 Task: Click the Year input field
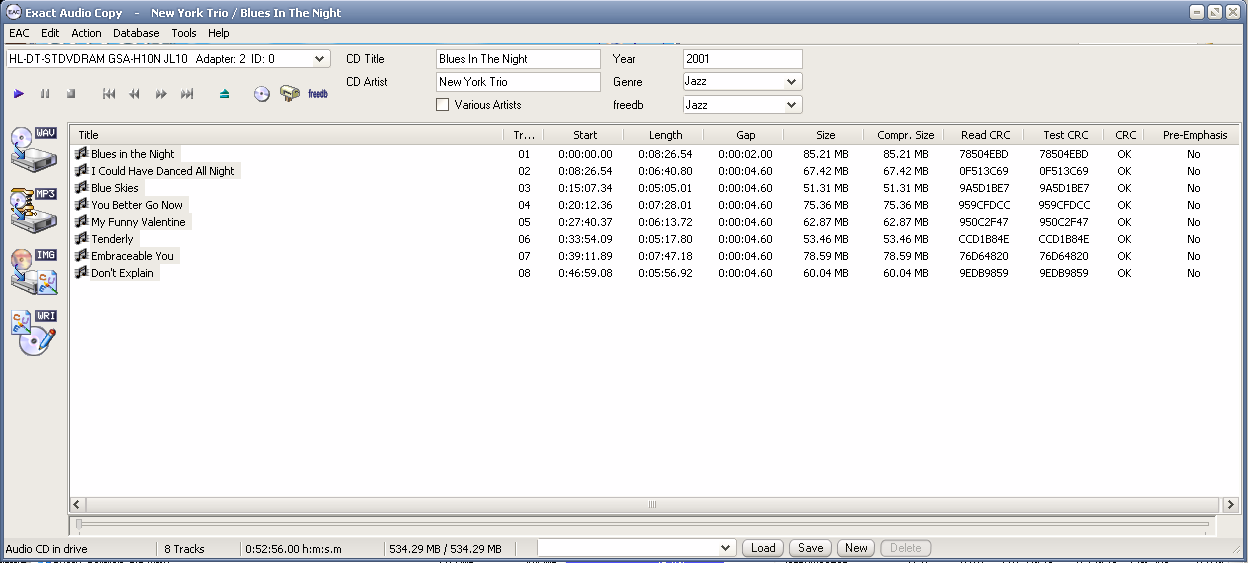(x=742, y=59)
